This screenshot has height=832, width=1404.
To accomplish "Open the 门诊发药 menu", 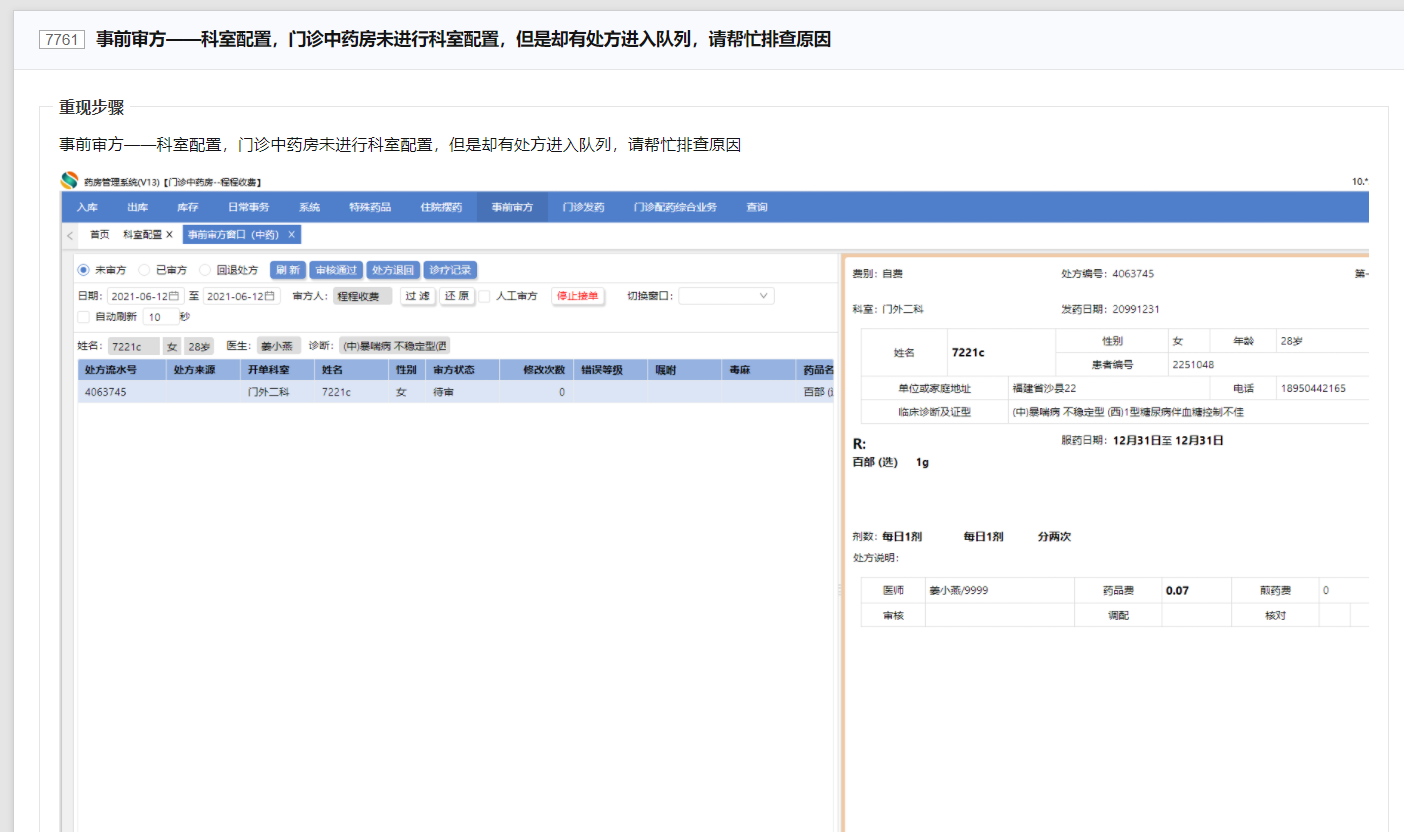I will (x=583, y=207).
